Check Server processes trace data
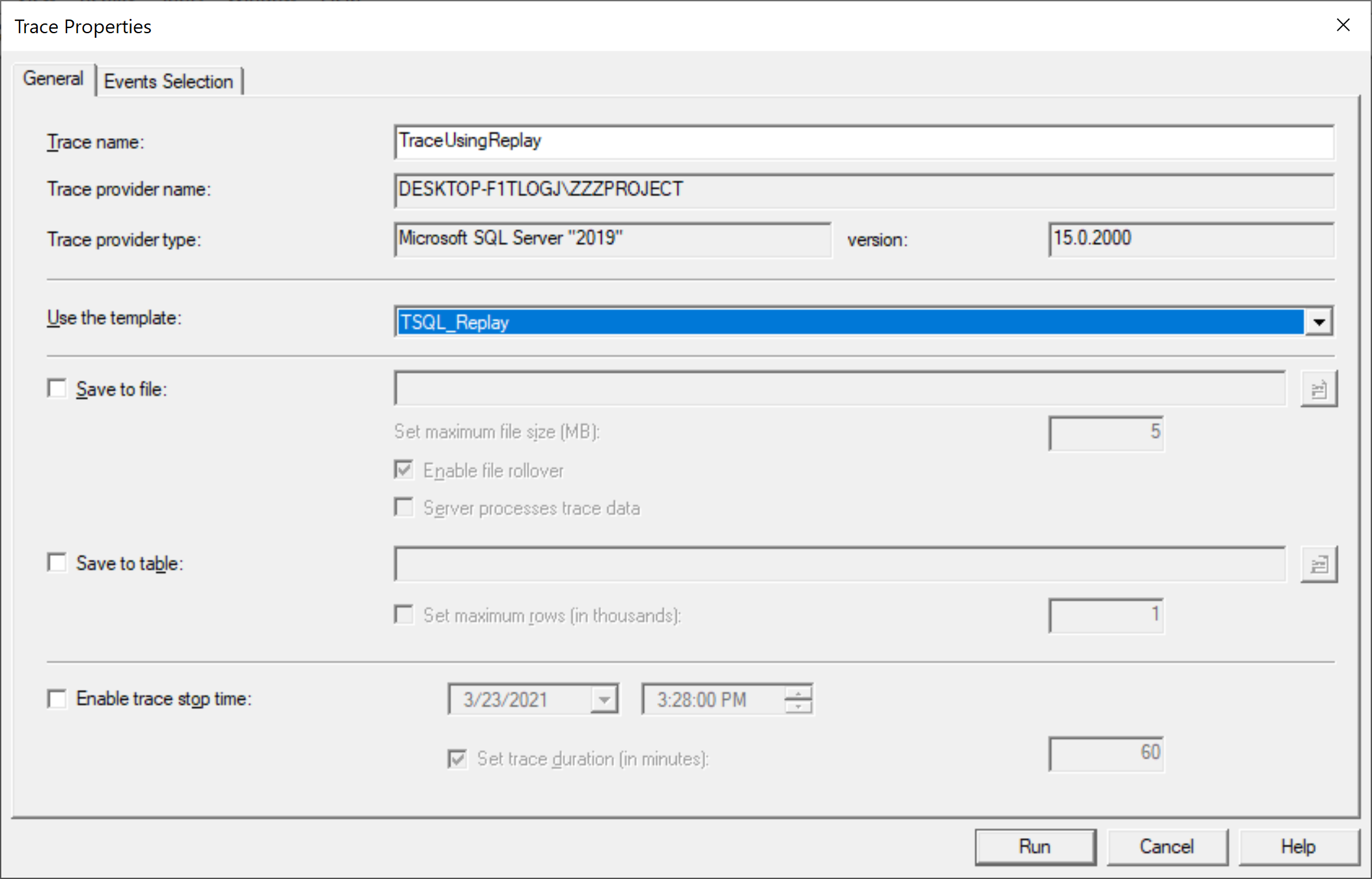 404,507
